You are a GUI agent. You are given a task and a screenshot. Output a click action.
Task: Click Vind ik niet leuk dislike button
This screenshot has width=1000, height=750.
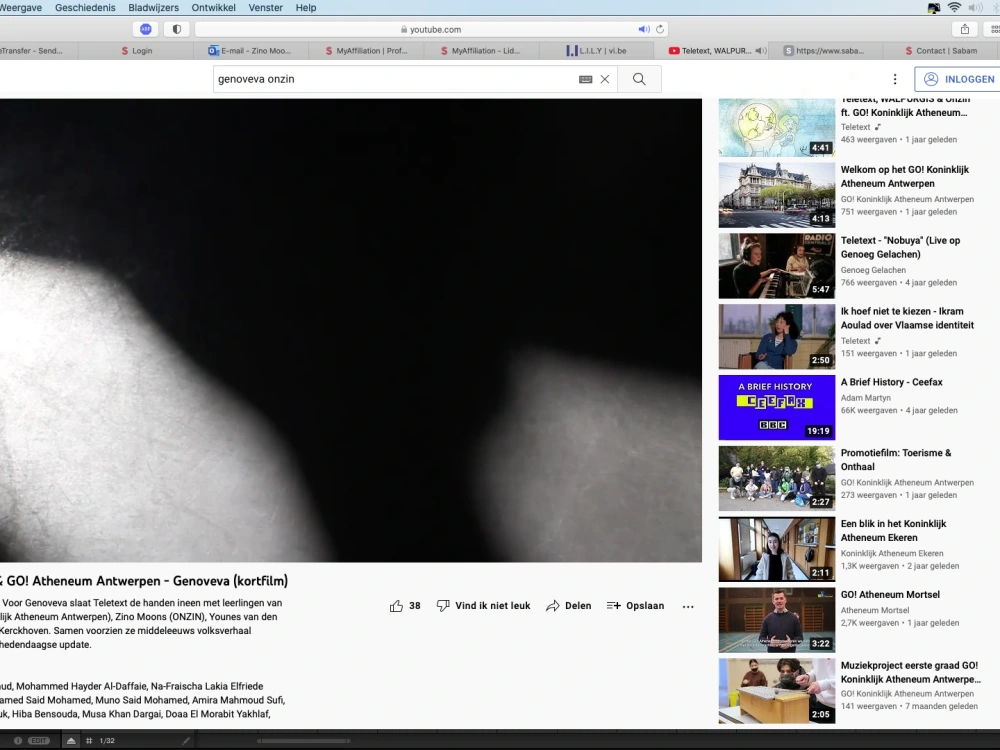483,606
